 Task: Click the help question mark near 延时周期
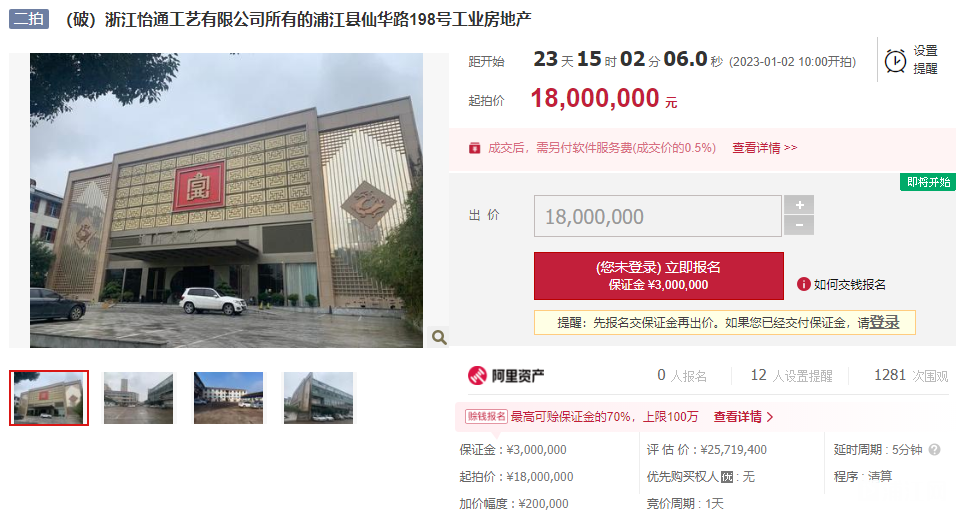click(934, 449)
